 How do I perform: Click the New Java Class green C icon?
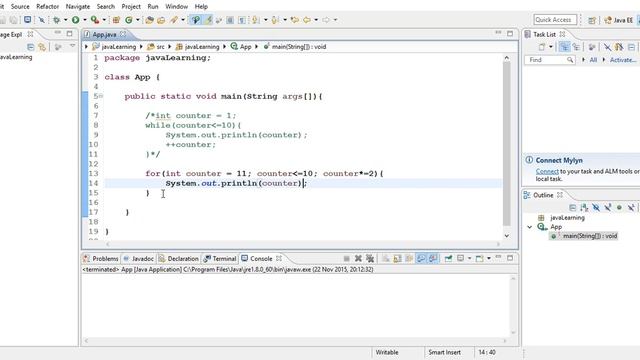(129, 20)
